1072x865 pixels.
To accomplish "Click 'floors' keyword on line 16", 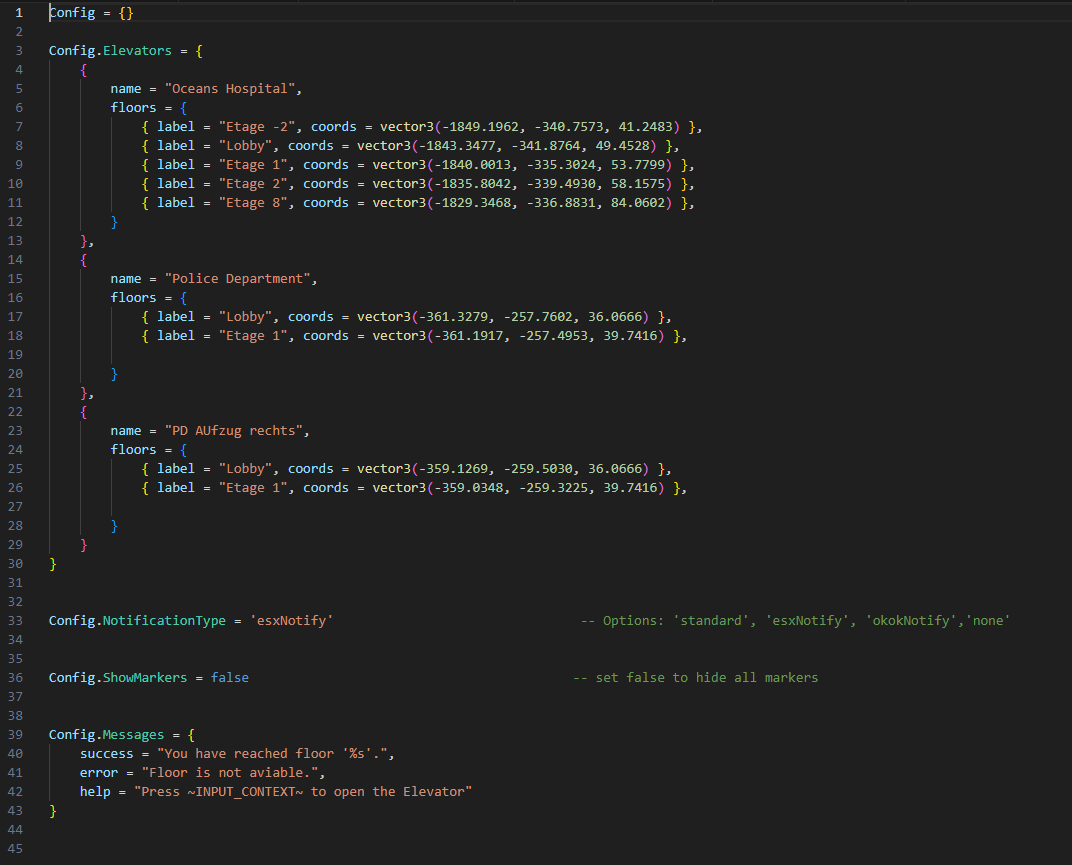I will 133,298.
